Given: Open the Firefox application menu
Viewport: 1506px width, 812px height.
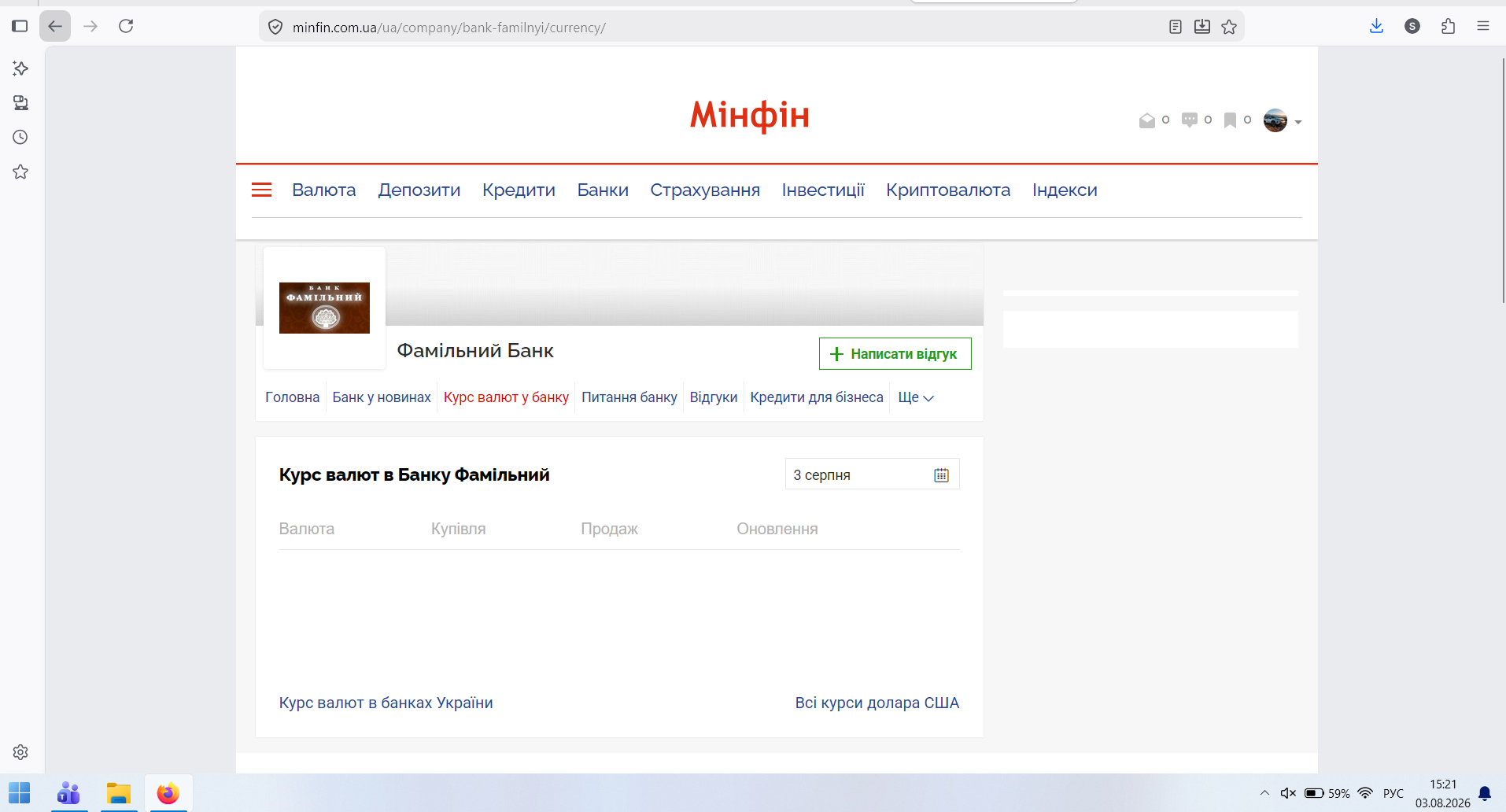Looking at the screenshot, I should point(1483,26).
